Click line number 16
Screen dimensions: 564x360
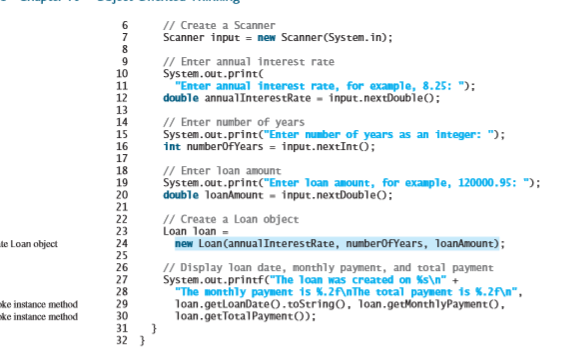coord(122,147)
